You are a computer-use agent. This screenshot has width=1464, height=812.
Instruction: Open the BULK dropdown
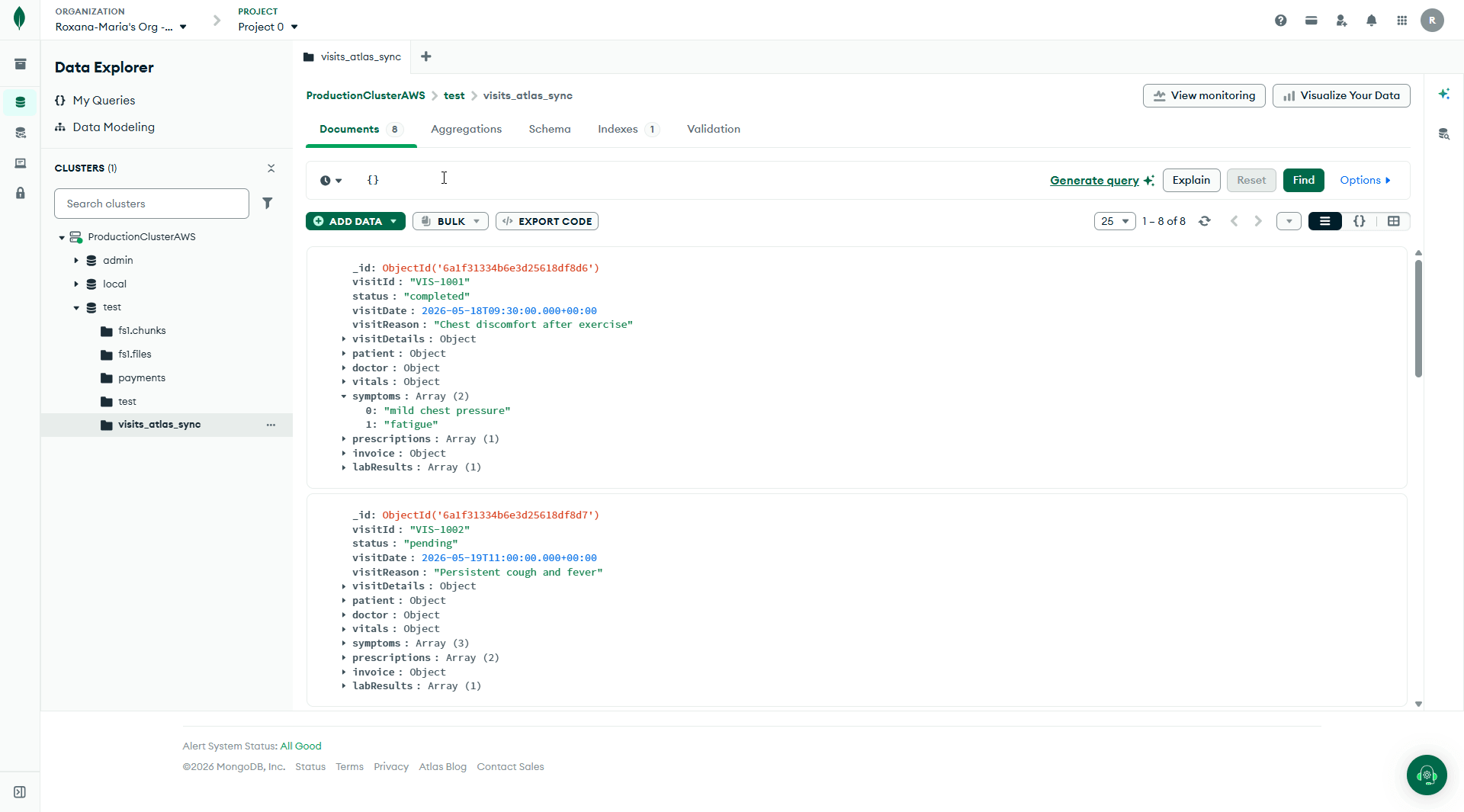(x=451, y=221)
